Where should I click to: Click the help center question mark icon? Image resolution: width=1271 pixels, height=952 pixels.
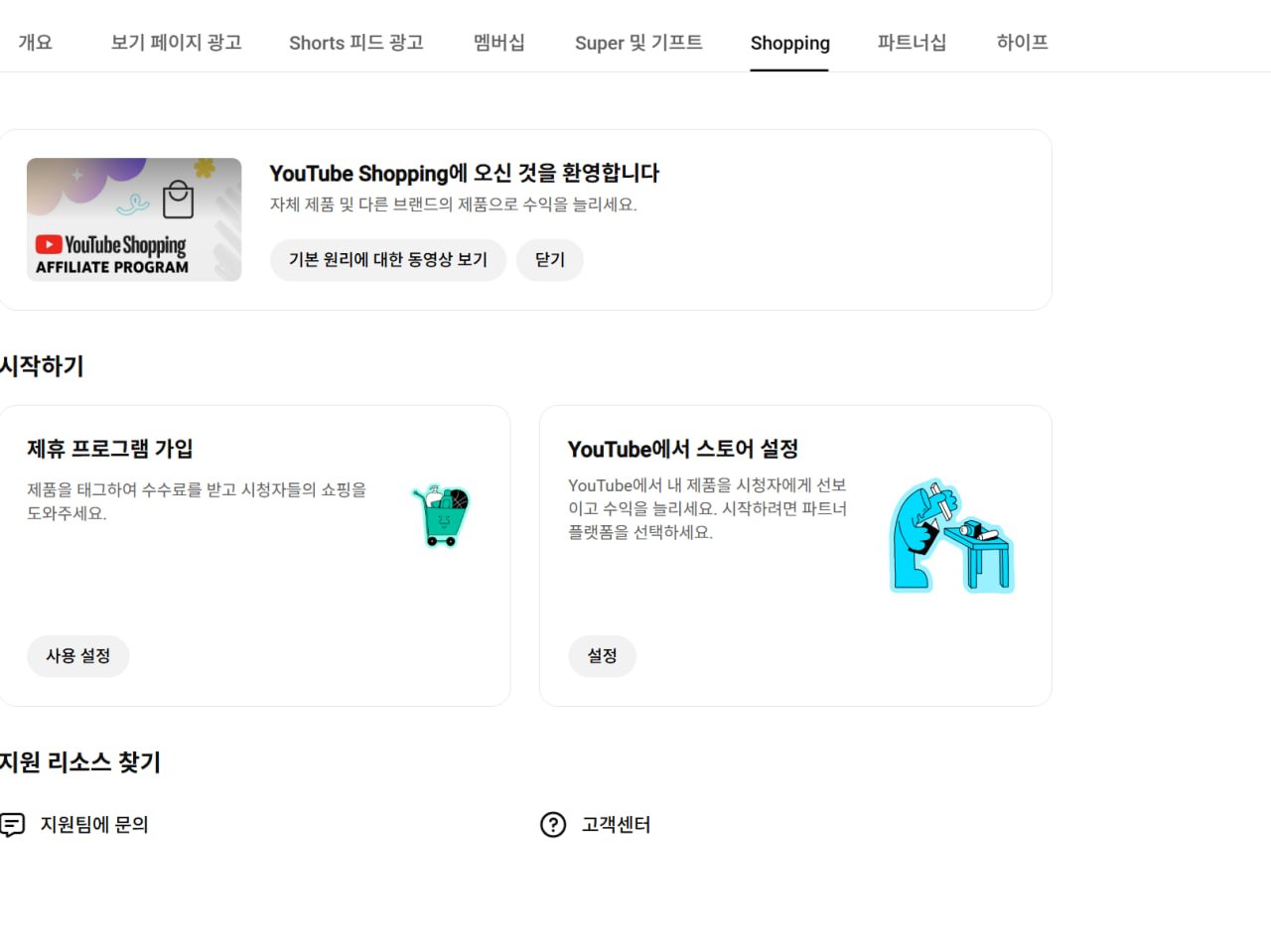point(553,825)
